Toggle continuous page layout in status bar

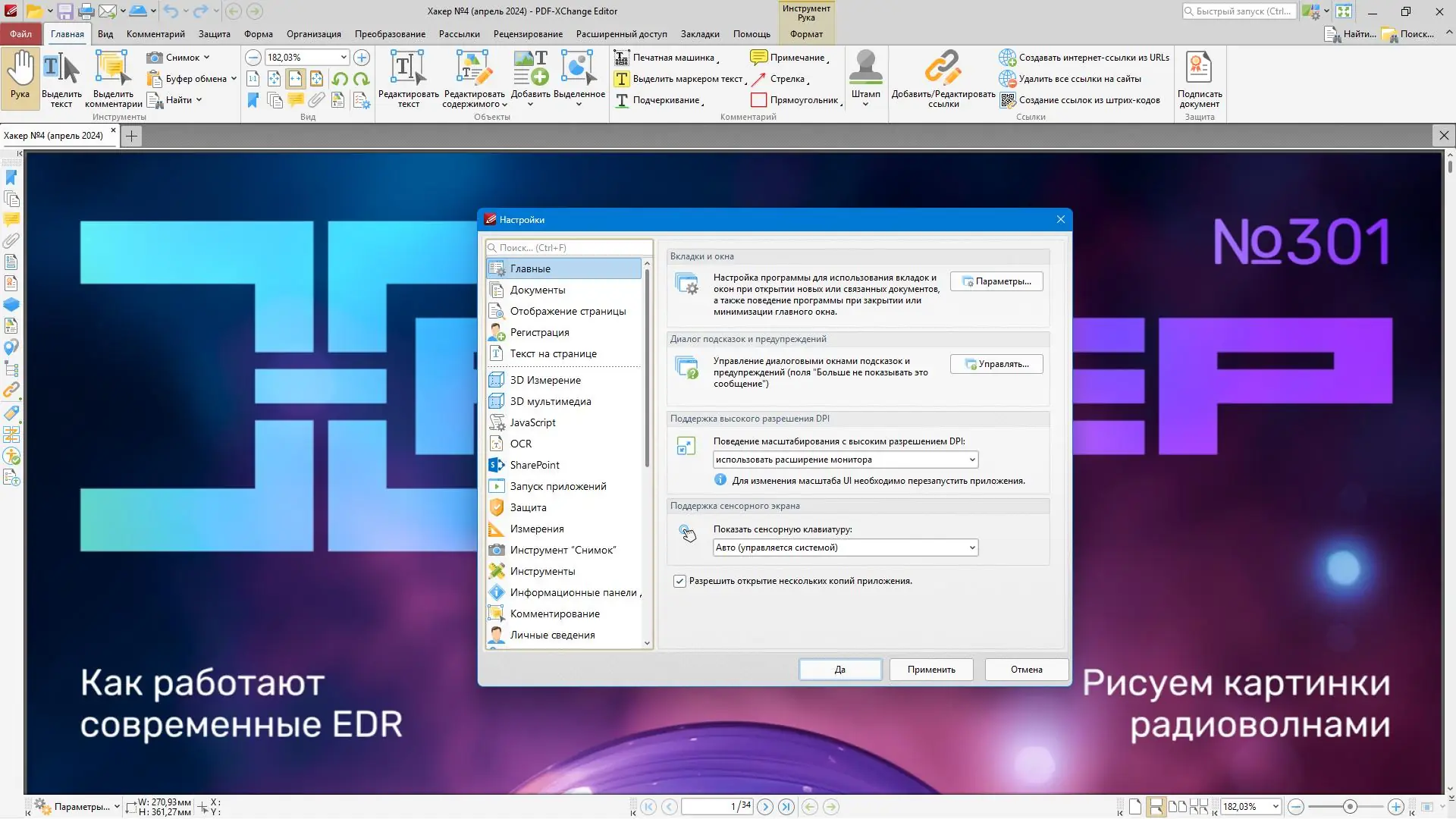[x=1156, y=807]
